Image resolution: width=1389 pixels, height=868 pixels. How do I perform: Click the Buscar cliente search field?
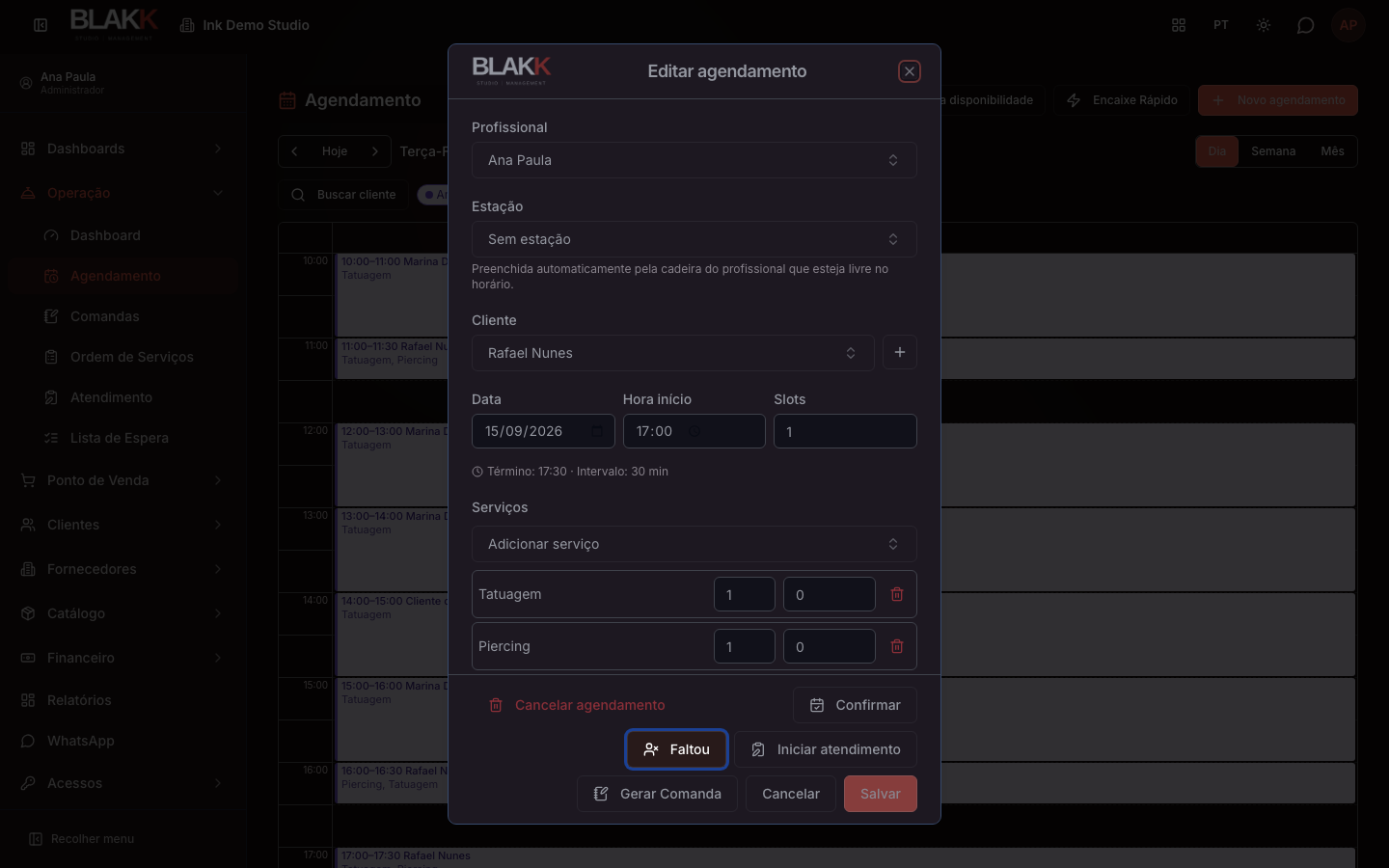coord(344,195)
